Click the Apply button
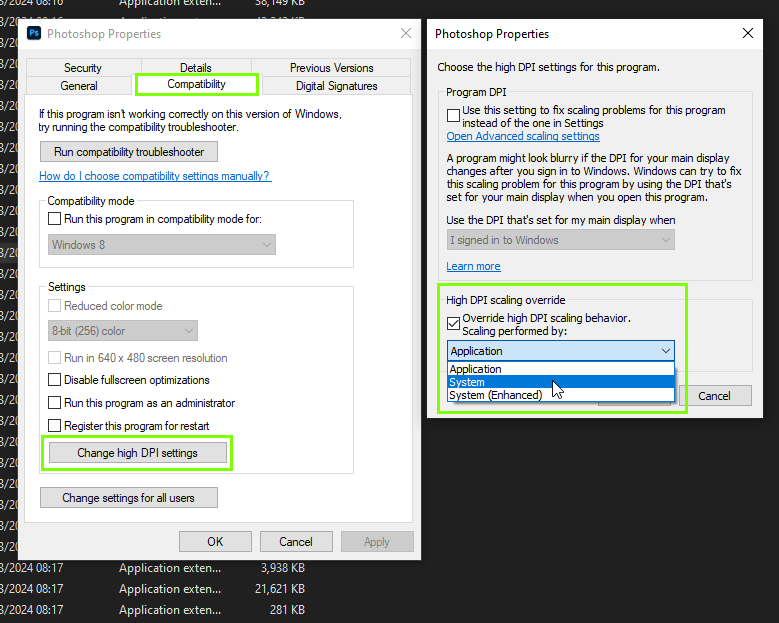Viewport: 779px width, 623px height. (377, 542)
